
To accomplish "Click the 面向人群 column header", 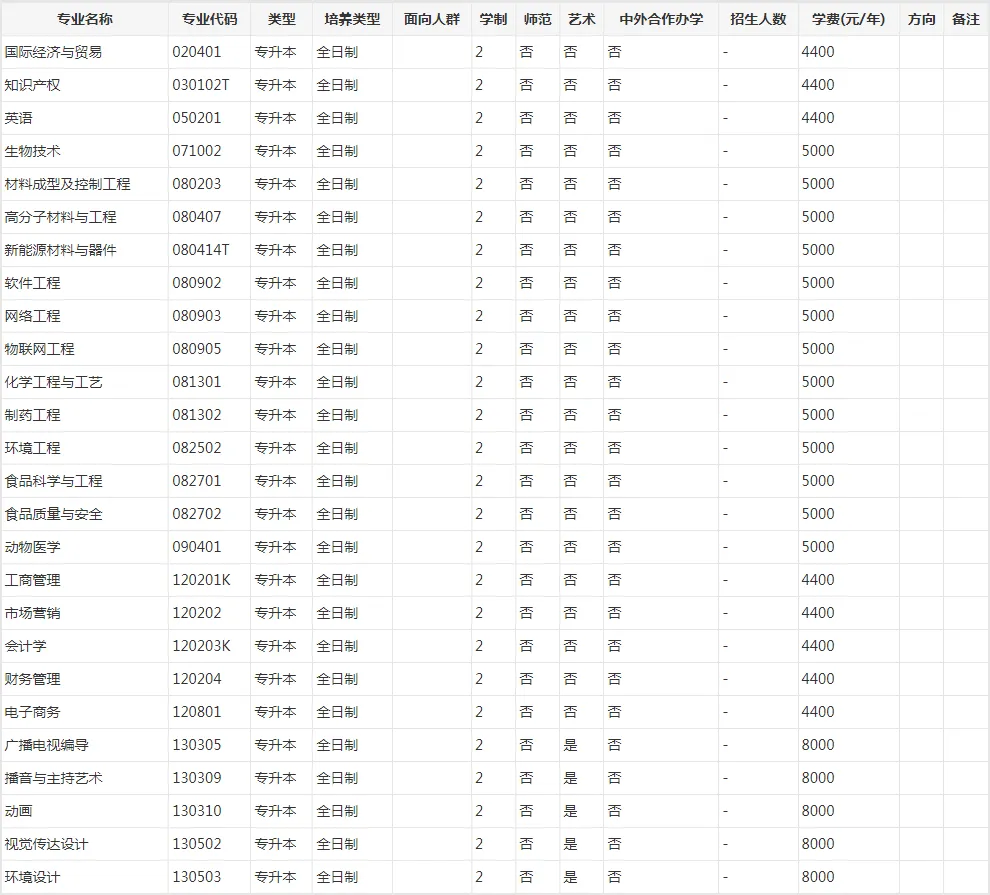I will (432, 19).
